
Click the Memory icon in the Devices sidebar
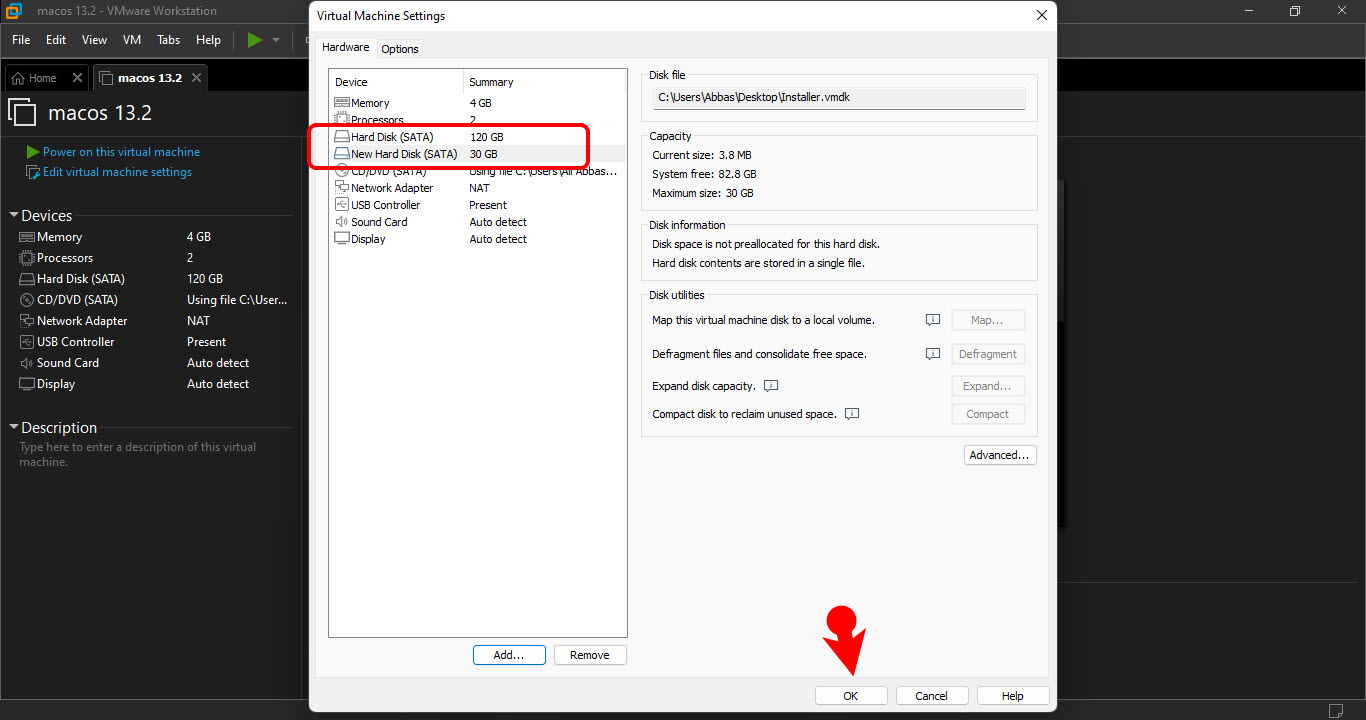(27, 237)
